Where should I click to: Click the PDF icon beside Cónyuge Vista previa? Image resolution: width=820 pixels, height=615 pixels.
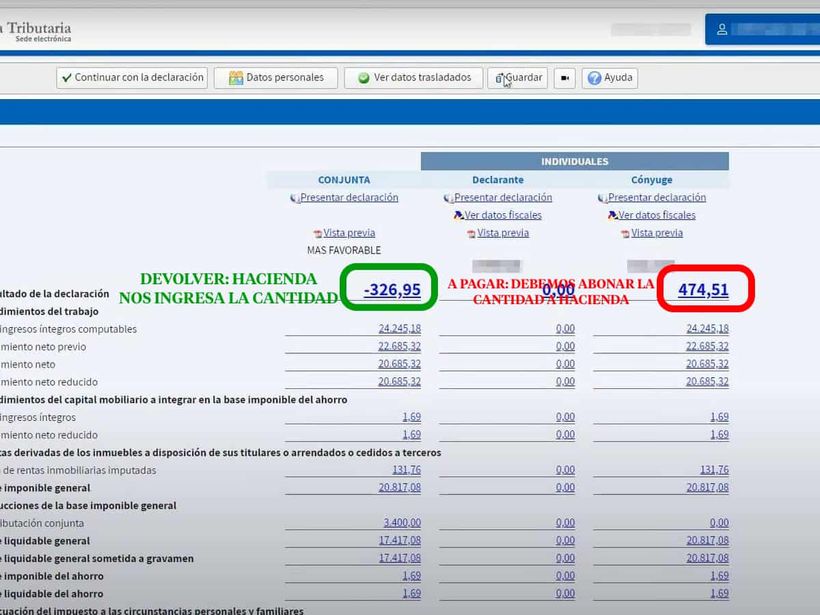625,234
